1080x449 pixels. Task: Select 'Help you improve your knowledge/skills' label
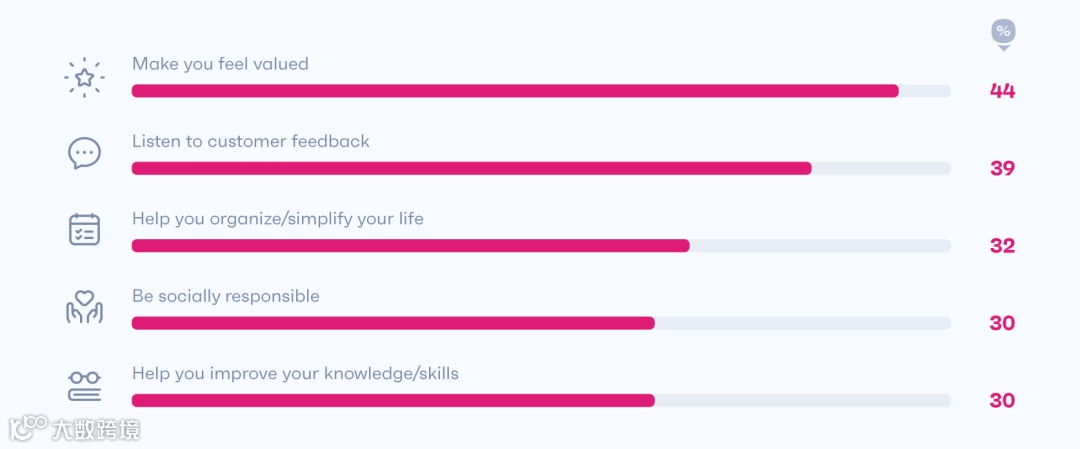pos(295,373)
